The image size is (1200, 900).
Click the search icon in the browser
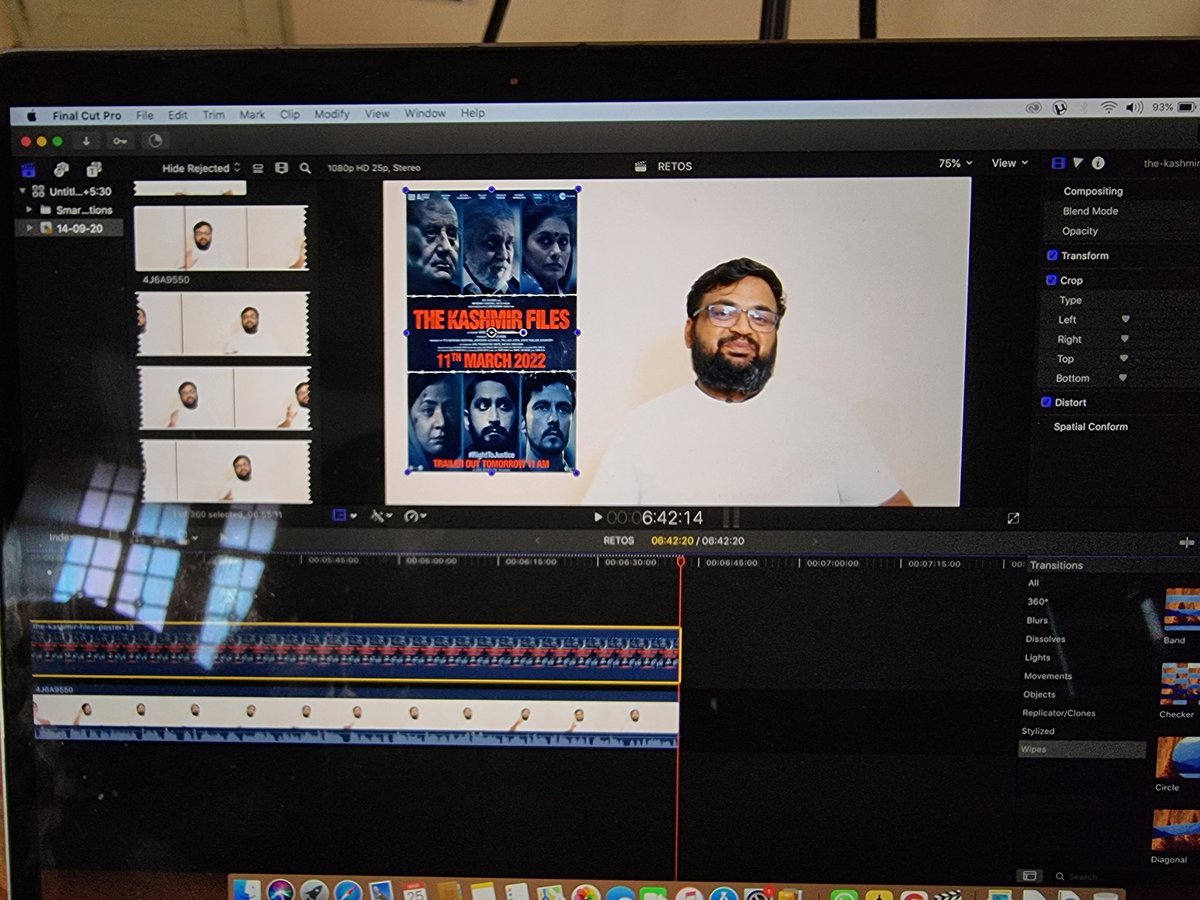tap(305, 168)
